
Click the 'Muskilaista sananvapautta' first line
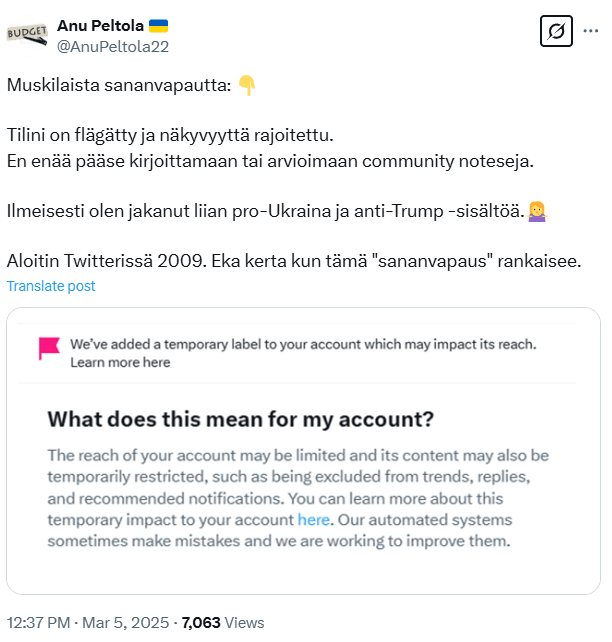tap(118, 86)
